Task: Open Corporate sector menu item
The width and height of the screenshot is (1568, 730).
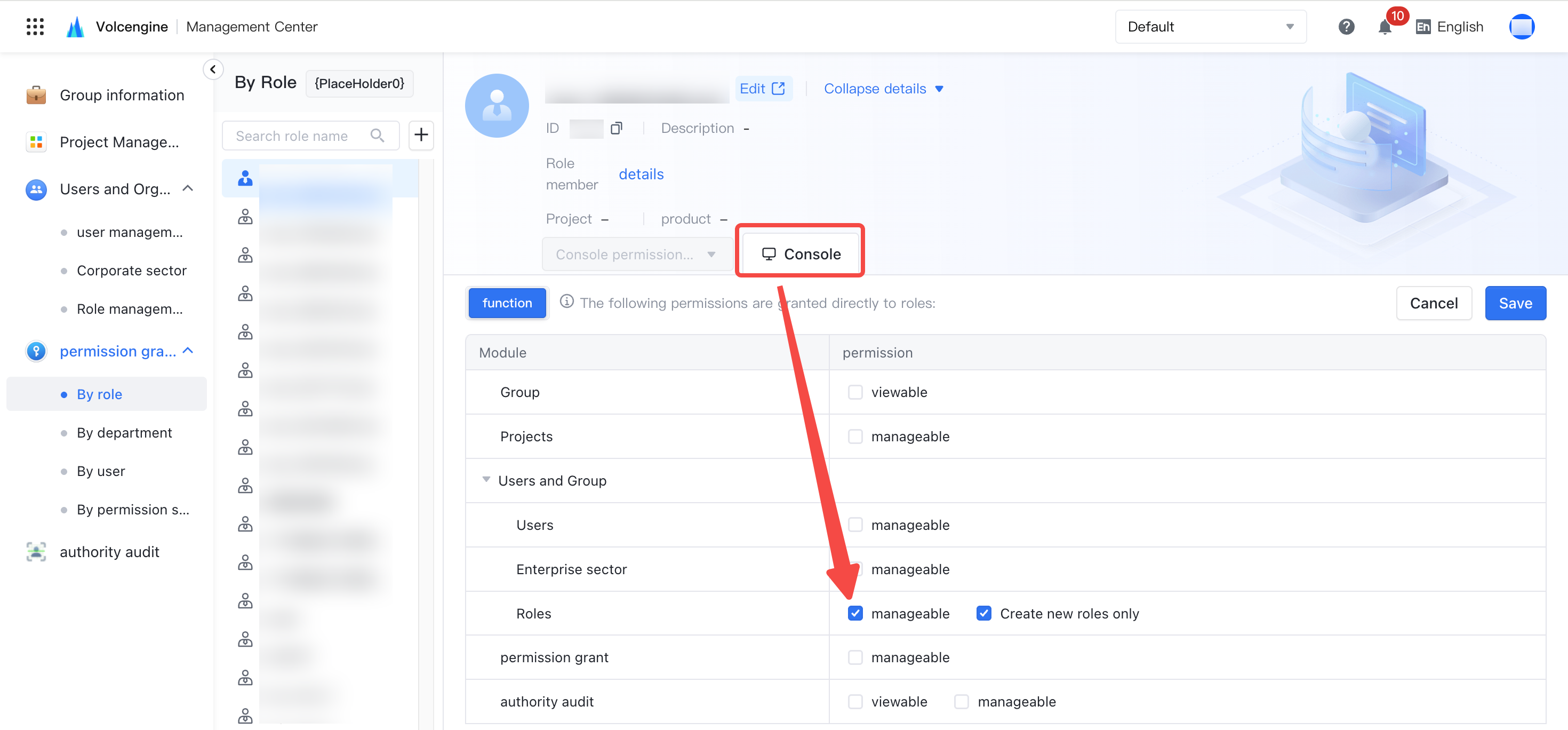Action: (132, 271)
